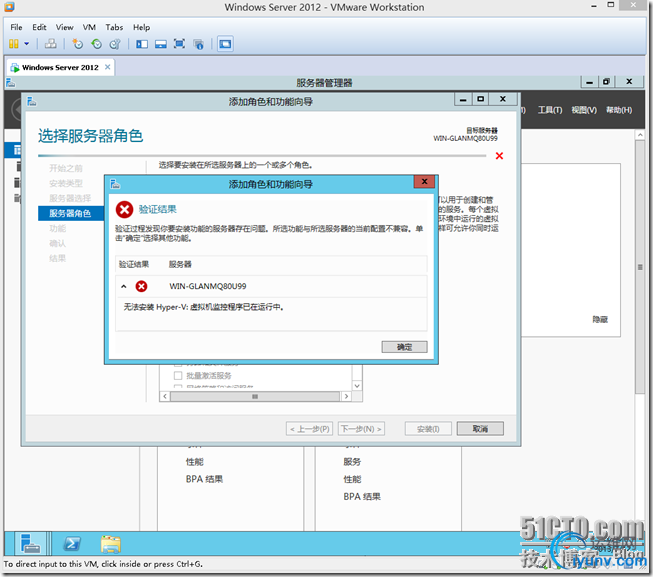Maximize the 添加角色和功能向导 wizard window
653x577 pixels.
481,99
